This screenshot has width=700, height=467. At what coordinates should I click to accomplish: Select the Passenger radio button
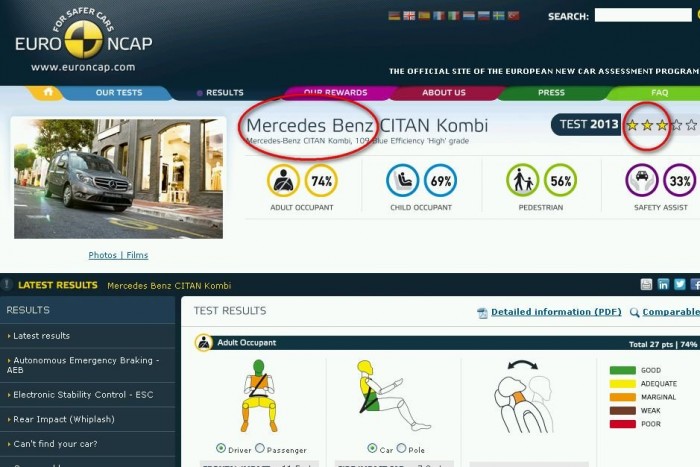(x=260, y=449)
